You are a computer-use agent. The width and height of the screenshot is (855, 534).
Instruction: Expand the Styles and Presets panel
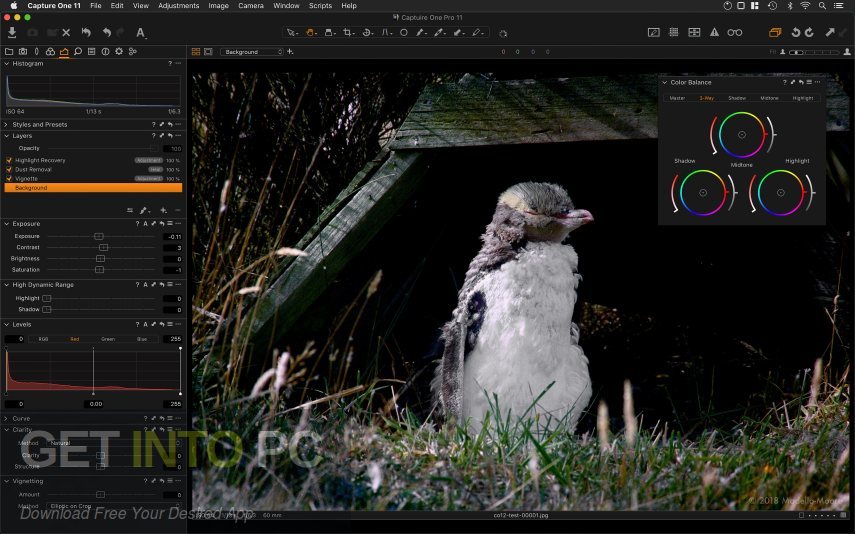click(x=7, y=125)
